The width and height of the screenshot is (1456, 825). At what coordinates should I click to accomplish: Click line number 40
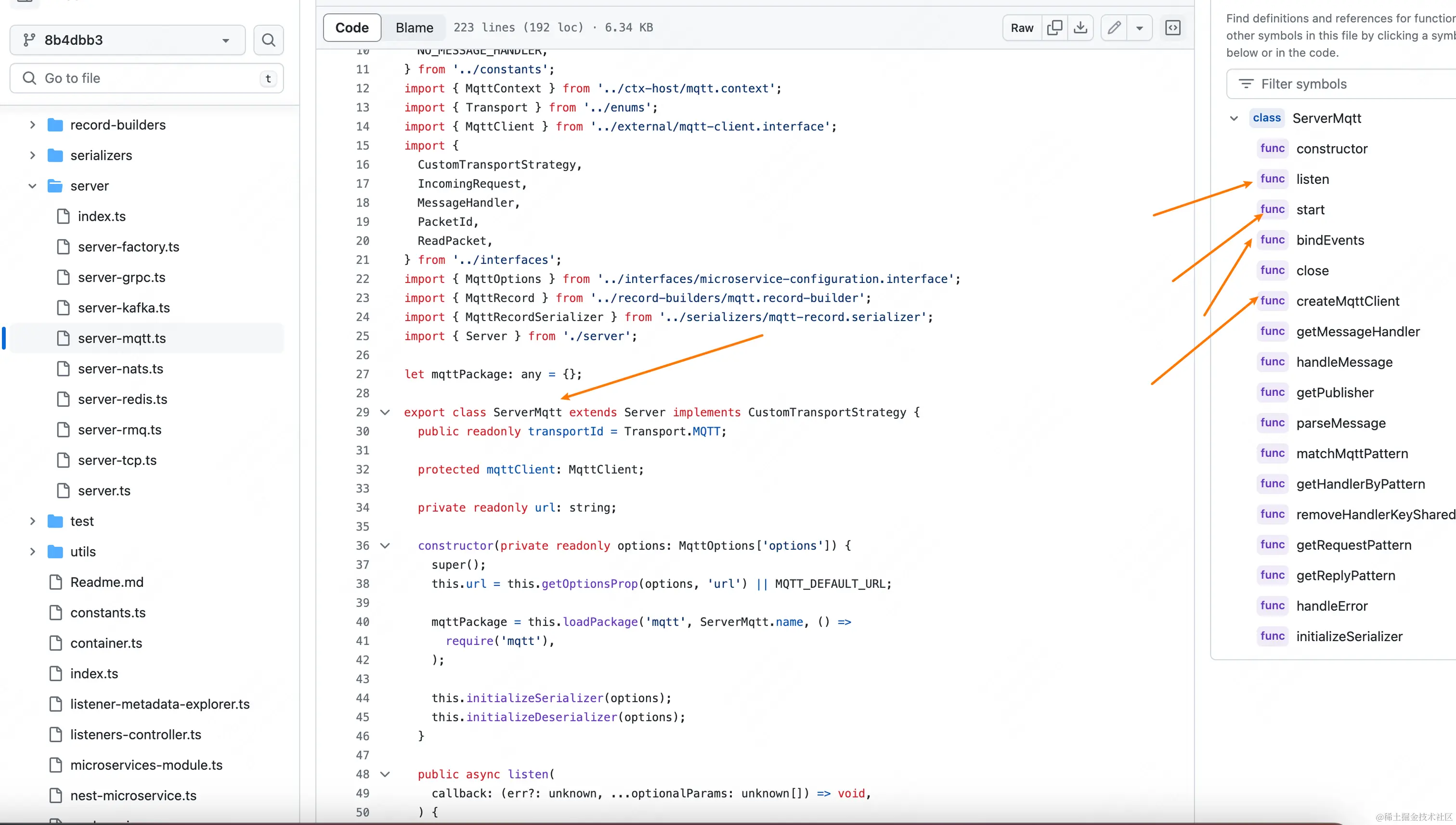363,622
